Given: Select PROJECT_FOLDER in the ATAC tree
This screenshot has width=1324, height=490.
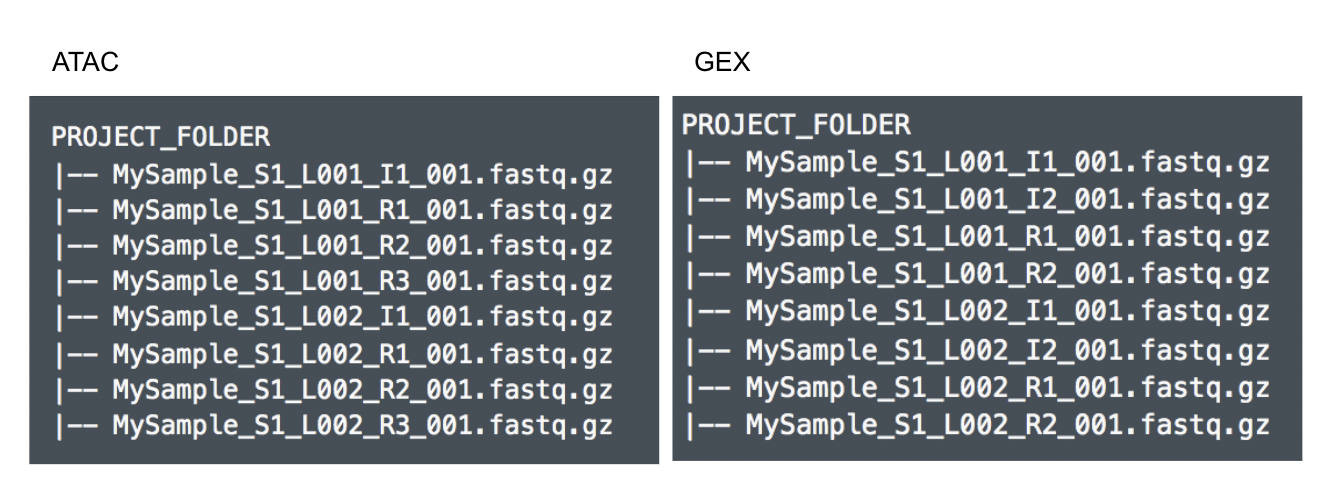Looking at the screenshot, I should pos(160,137).
